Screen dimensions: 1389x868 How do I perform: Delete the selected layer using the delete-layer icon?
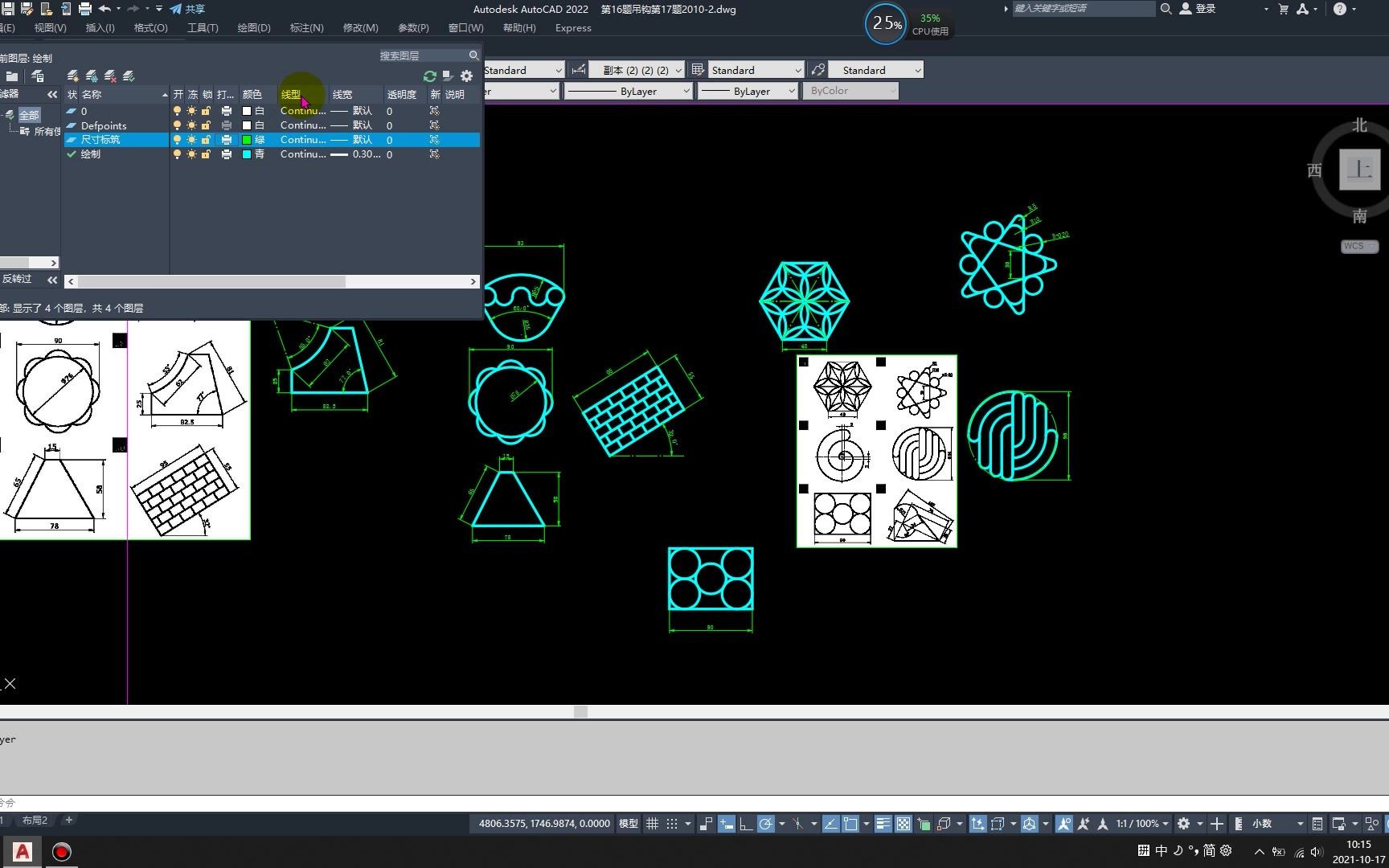109,76
